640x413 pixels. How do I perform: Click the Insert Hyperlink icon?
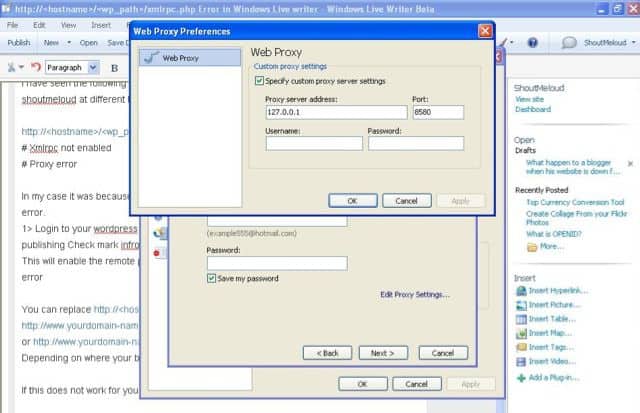click(521, 291)
